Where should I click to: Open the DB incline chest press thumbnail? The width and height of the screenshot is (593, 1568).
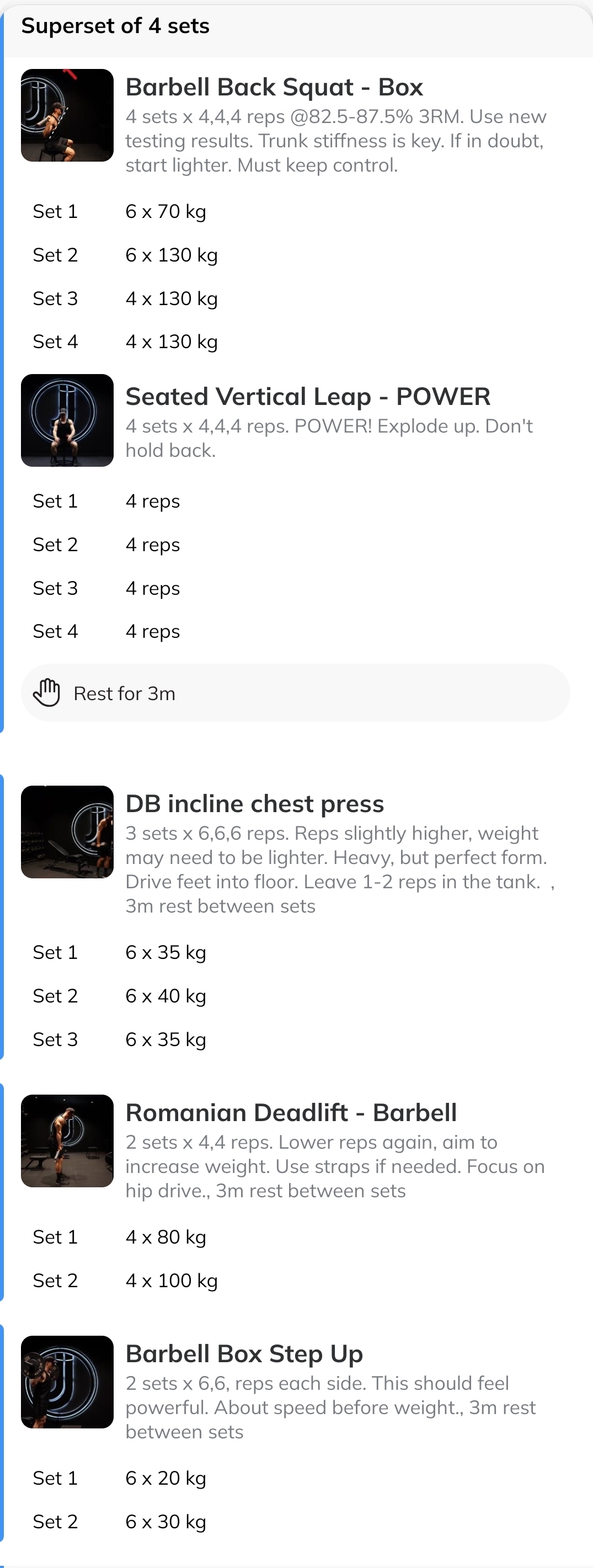pyautogui.click(x=68, y=832)
